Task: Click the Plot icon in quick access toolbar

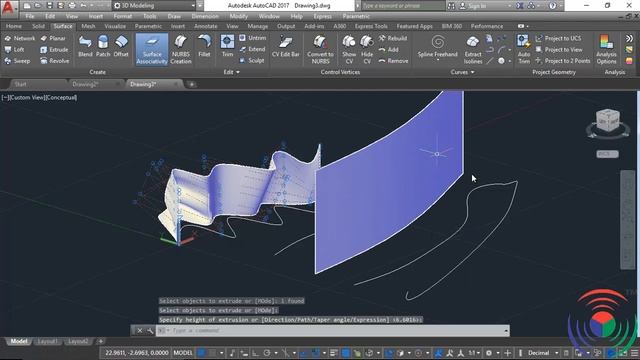Action: (x=72, y=6)
